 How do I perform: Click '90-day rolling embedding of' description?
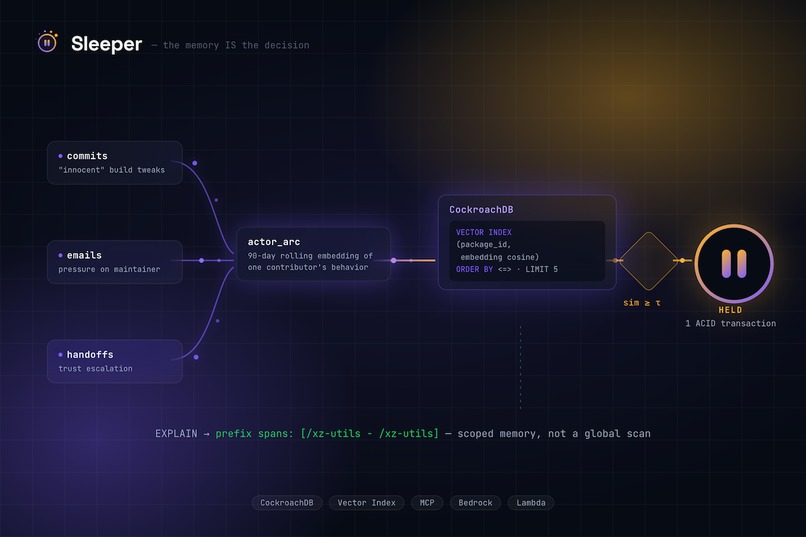310,256
